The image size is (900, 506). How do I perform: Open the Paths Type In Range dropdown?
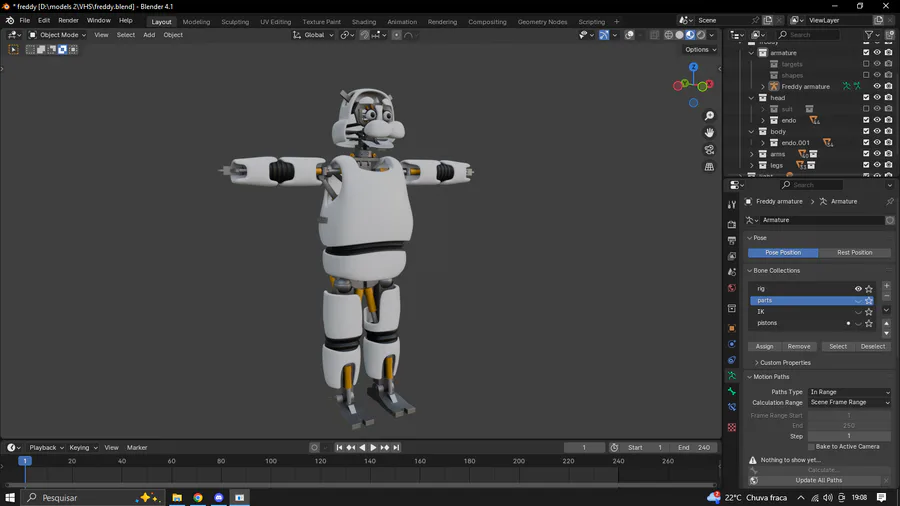[848, 392]
